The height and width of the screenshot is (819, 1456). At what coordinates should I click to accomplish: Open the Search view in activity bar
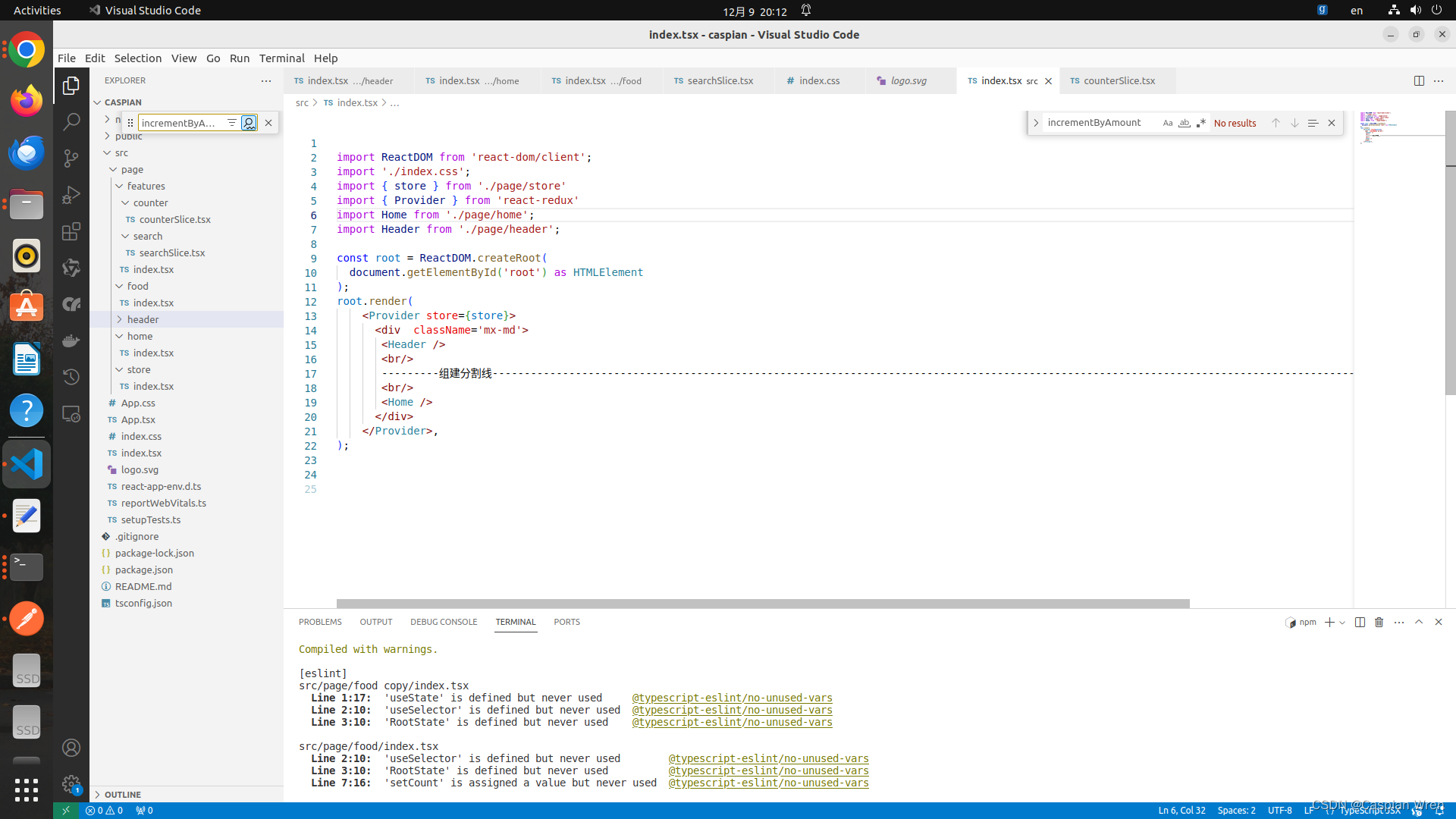point(71,121)
